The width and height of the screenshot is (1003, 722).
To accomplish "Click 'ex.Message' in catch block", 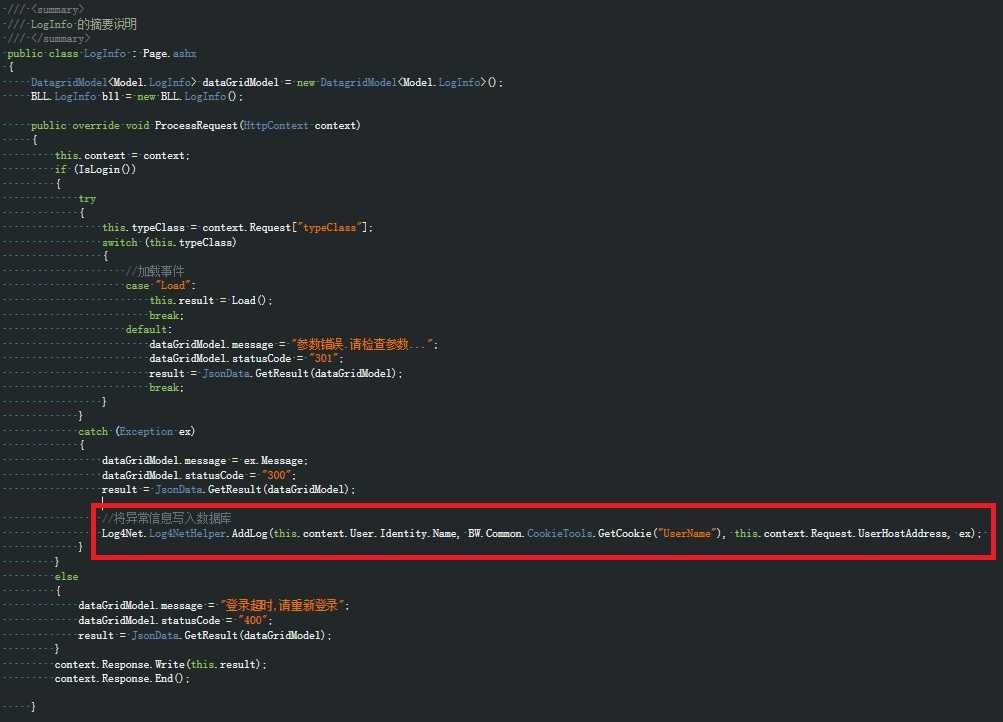I will (273, 460).
